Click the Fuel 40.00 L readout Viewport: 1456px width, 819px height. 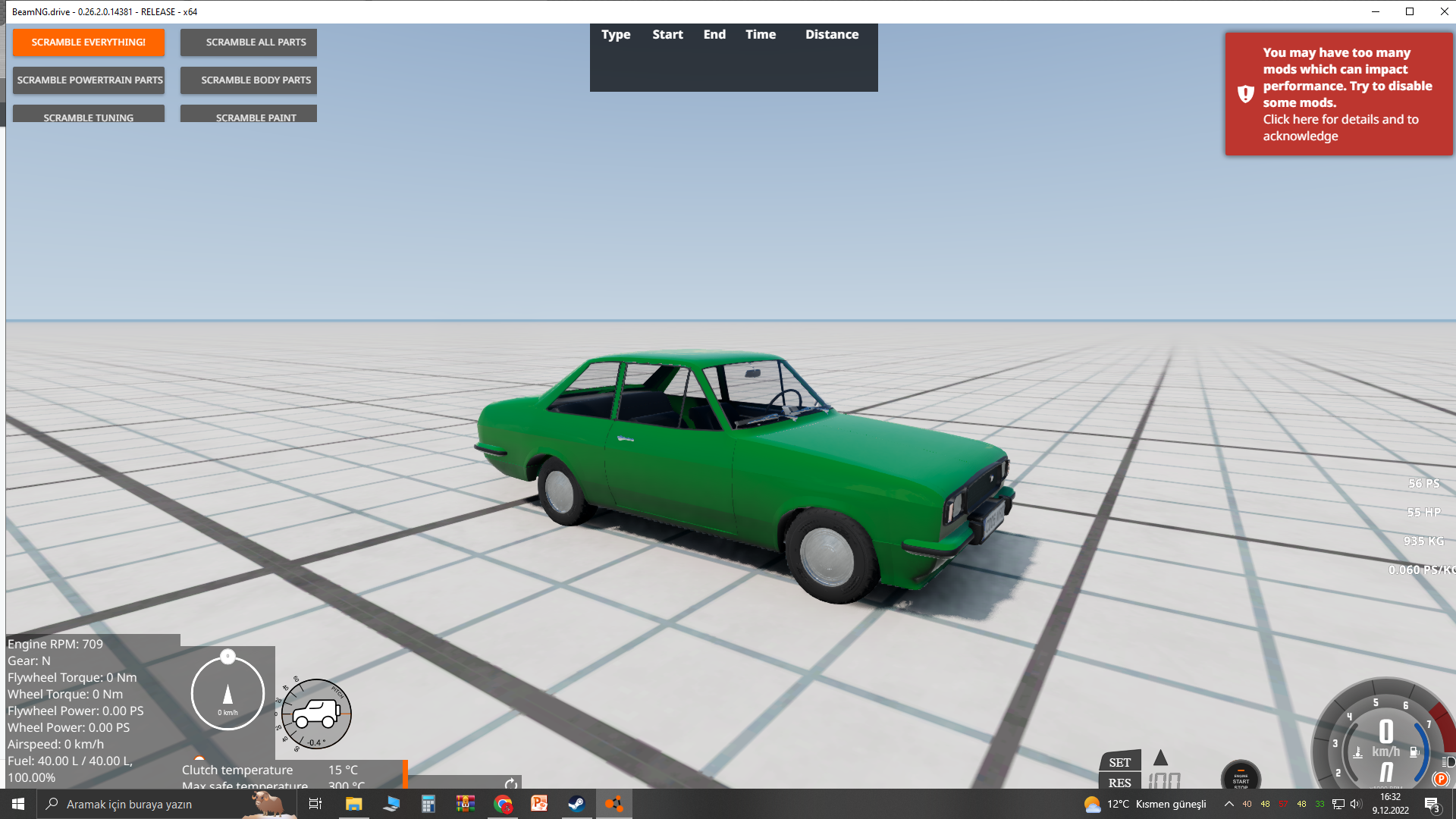pyautogui.click(x=70, y=769)
